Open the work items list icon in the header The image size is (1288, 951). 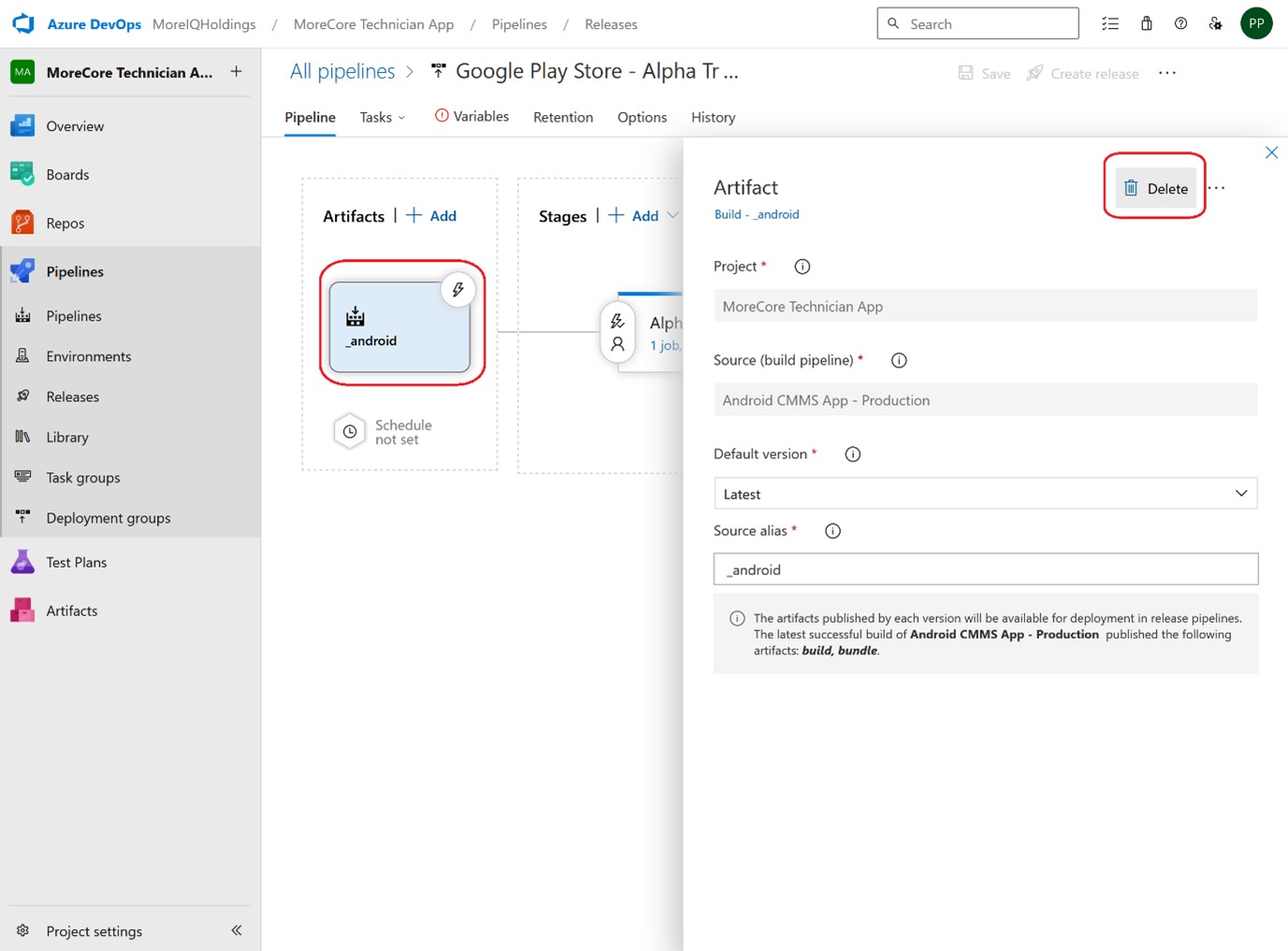point(1110,23)
